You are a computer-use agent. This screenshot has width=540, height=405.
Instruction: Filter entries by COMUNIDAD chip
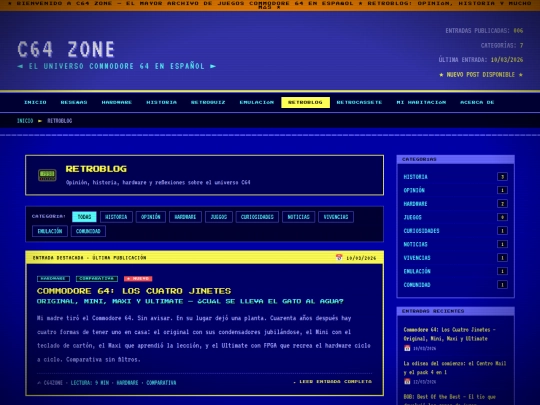coord(88,231)
